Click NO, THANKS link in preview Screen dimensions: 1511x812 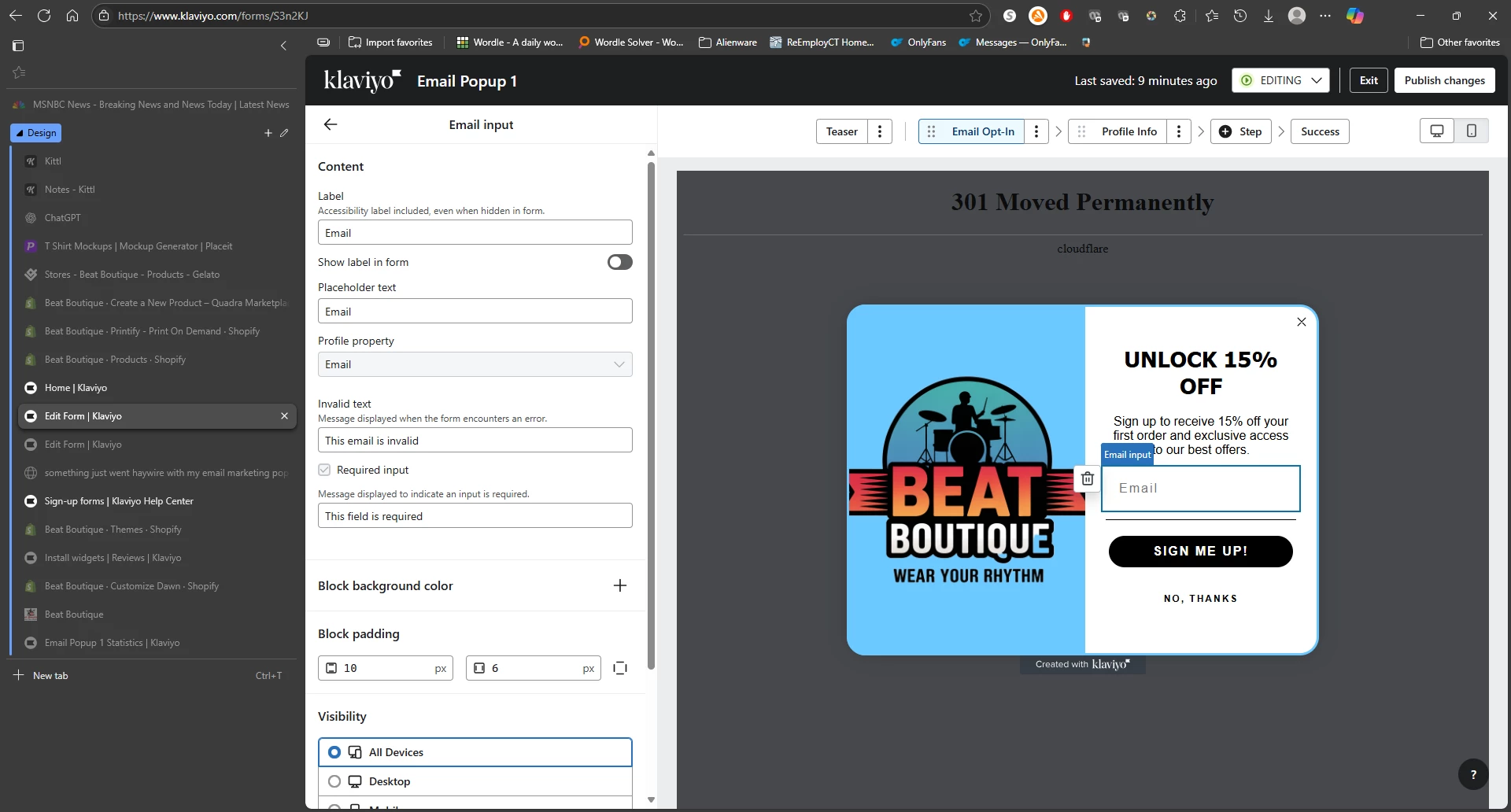1200,599
